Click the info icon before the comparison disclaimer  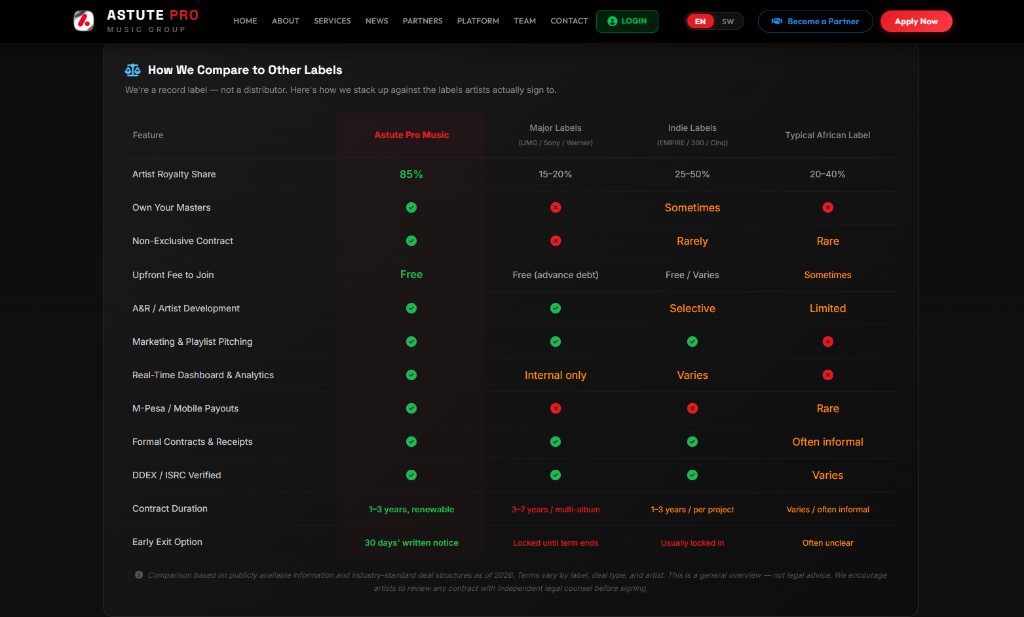(x=138, y=575)
